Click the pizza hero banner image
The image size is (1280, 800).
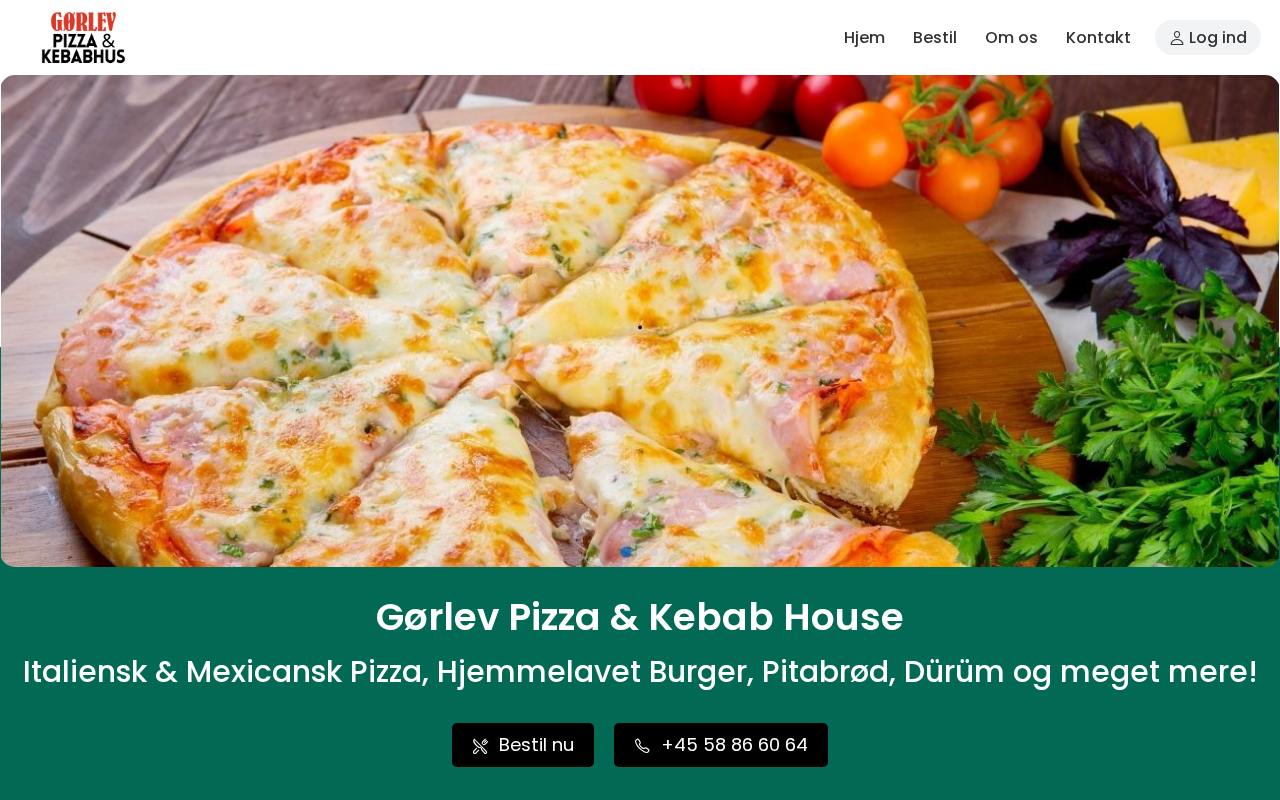coord(640,321)
